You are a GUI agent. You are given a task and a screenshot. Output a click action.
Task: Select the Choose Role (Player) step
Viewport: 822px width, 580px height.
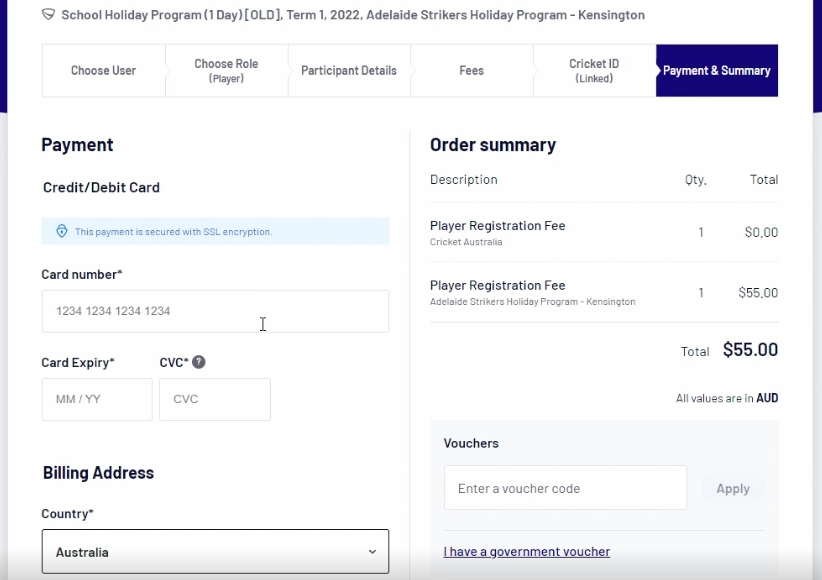(226, 71)
